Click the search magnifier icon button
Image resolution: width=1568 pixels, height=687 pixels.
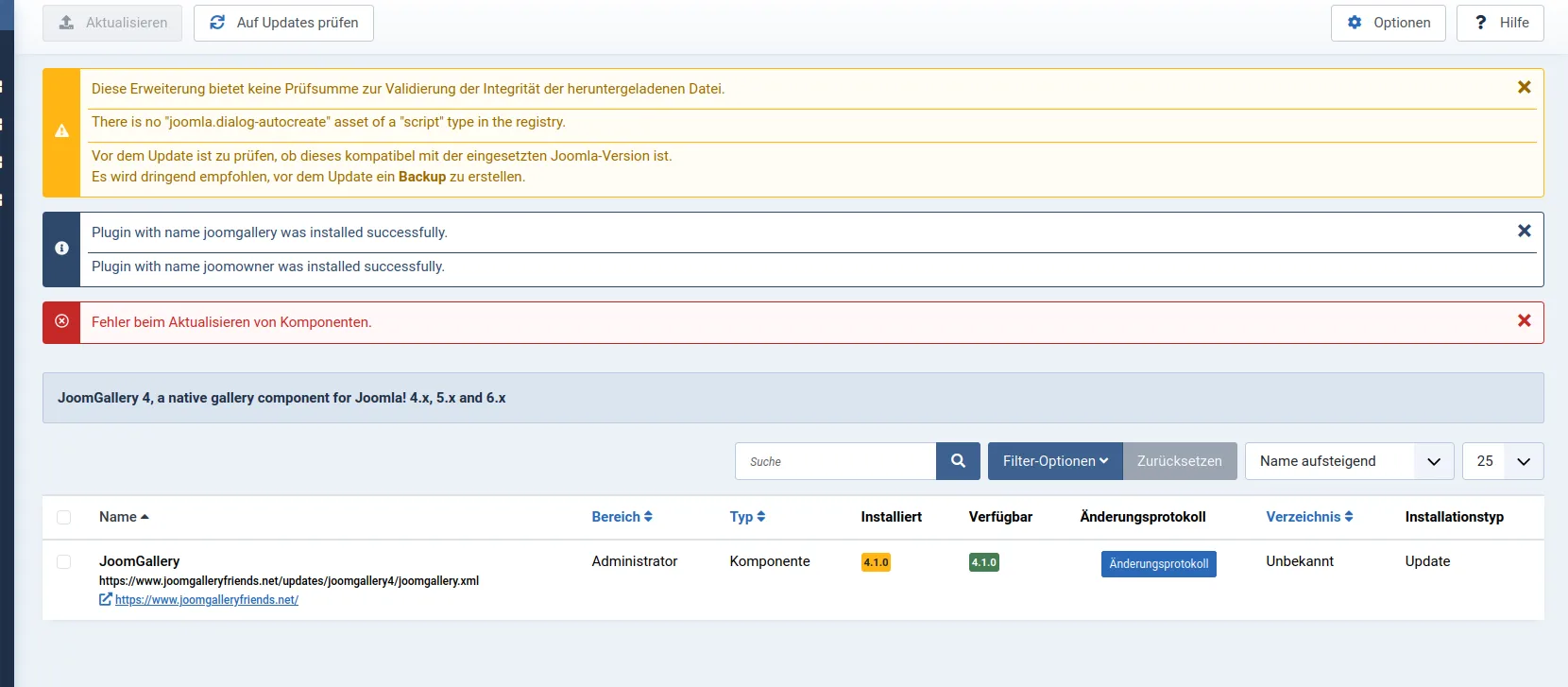958,461
